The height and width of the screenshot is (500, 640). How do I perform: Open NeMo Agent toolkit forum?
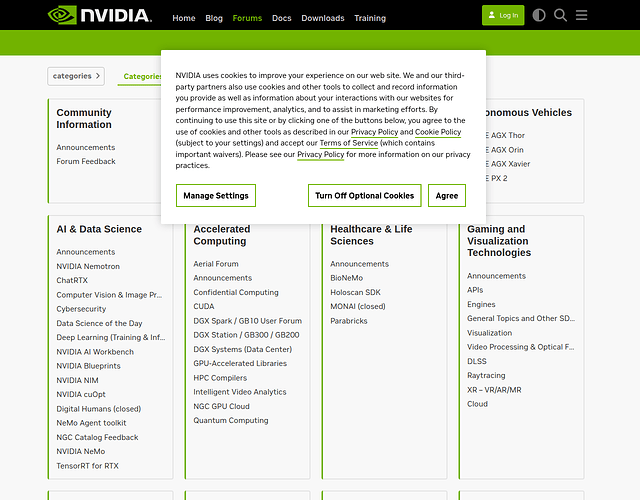[91, 423]
